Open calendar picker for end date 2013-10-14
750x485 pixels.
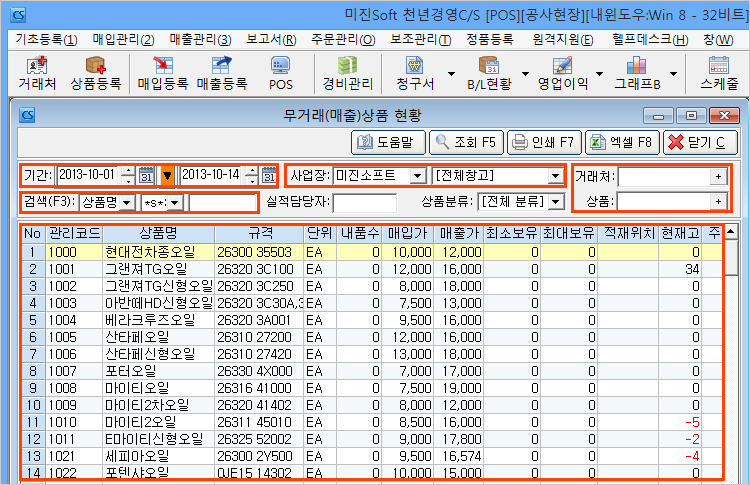(269, 176)
